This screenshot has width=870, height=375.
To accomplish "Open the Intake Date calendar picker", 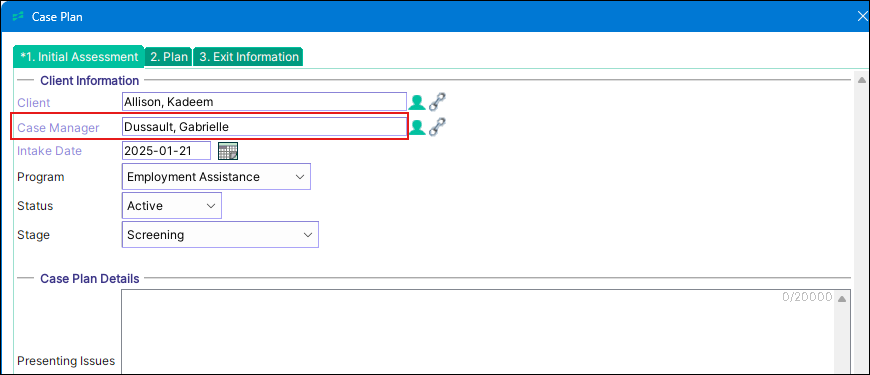I will point(227,151).
